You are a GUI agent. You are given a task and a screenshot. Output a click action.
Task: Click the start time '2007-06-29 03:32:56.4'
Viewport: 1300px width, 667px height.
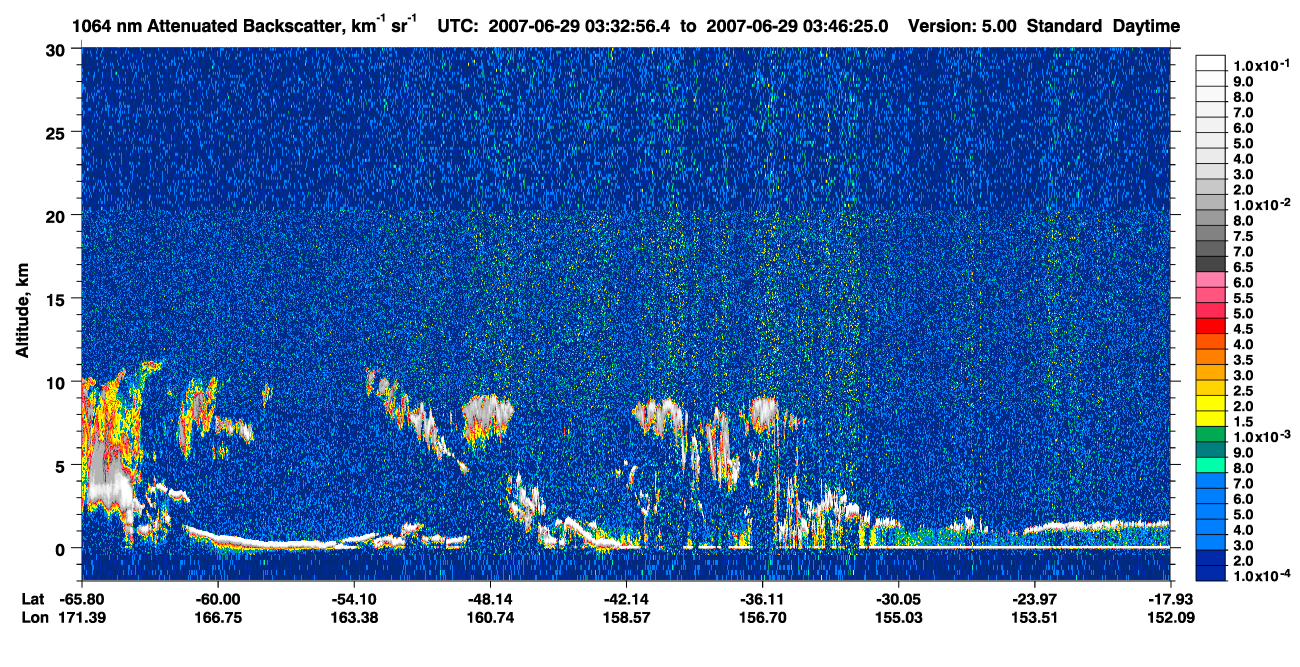580,26
